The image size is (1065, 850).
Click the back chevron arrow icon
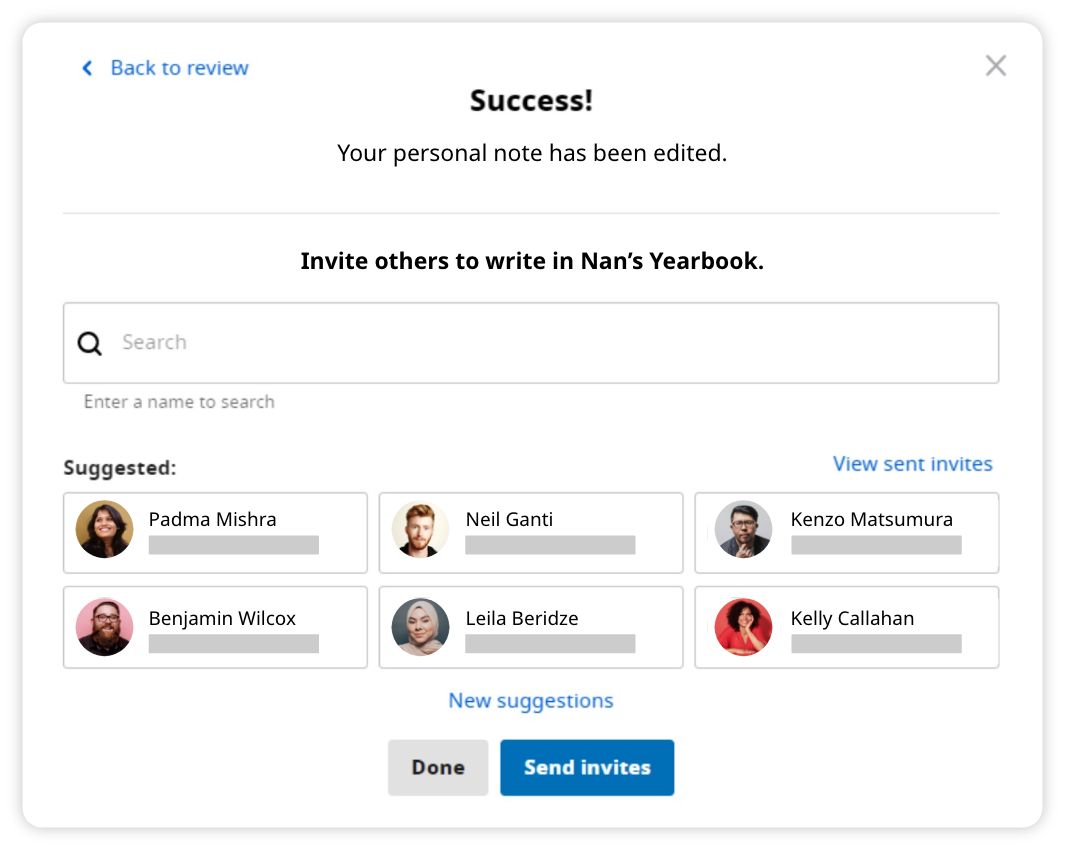87,68
